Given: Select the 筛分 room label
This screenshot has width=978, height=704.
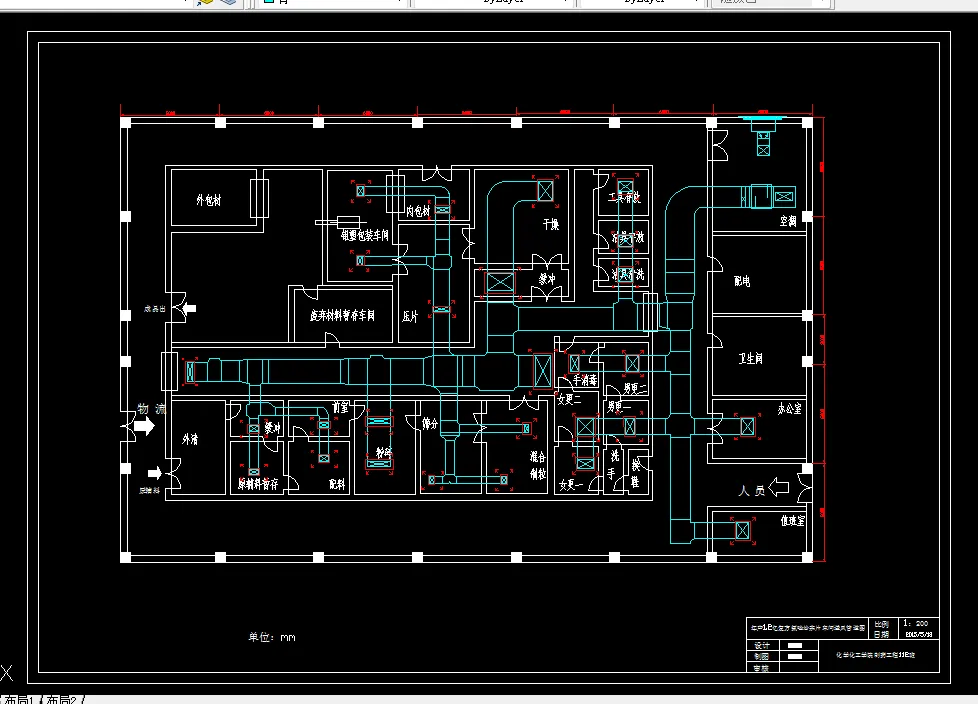Looking at the screenshot, I should pos(430,424).
